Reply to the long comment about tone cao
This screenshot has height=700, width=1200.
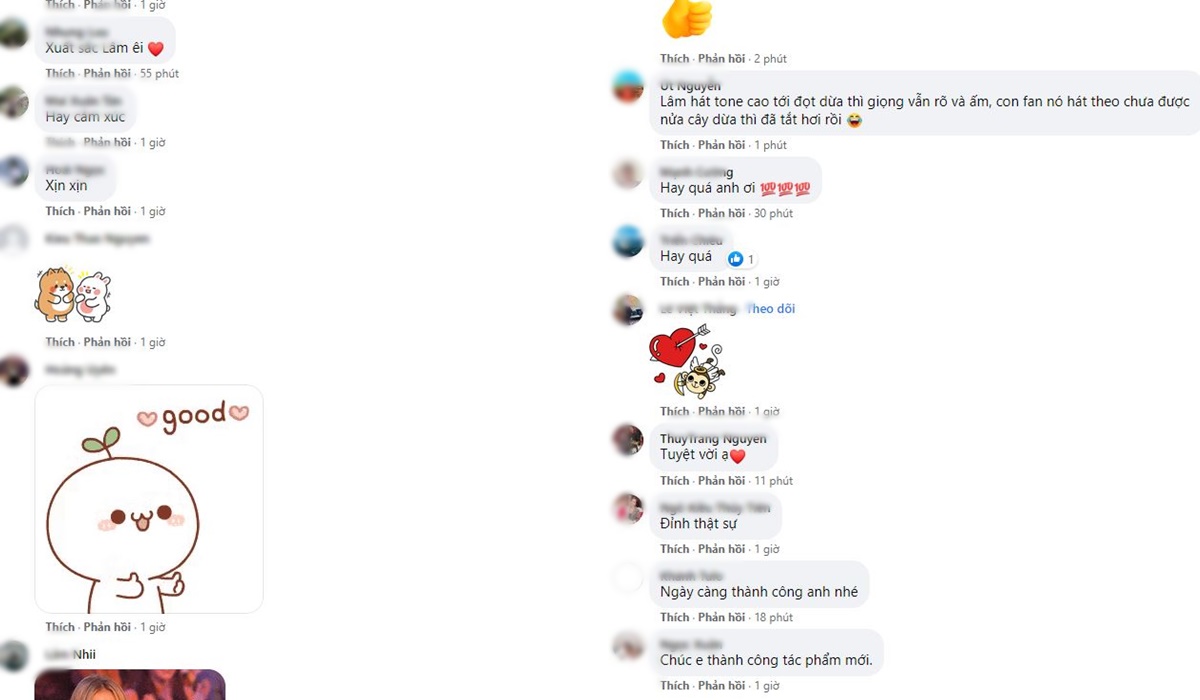click(x=722, y=146)
